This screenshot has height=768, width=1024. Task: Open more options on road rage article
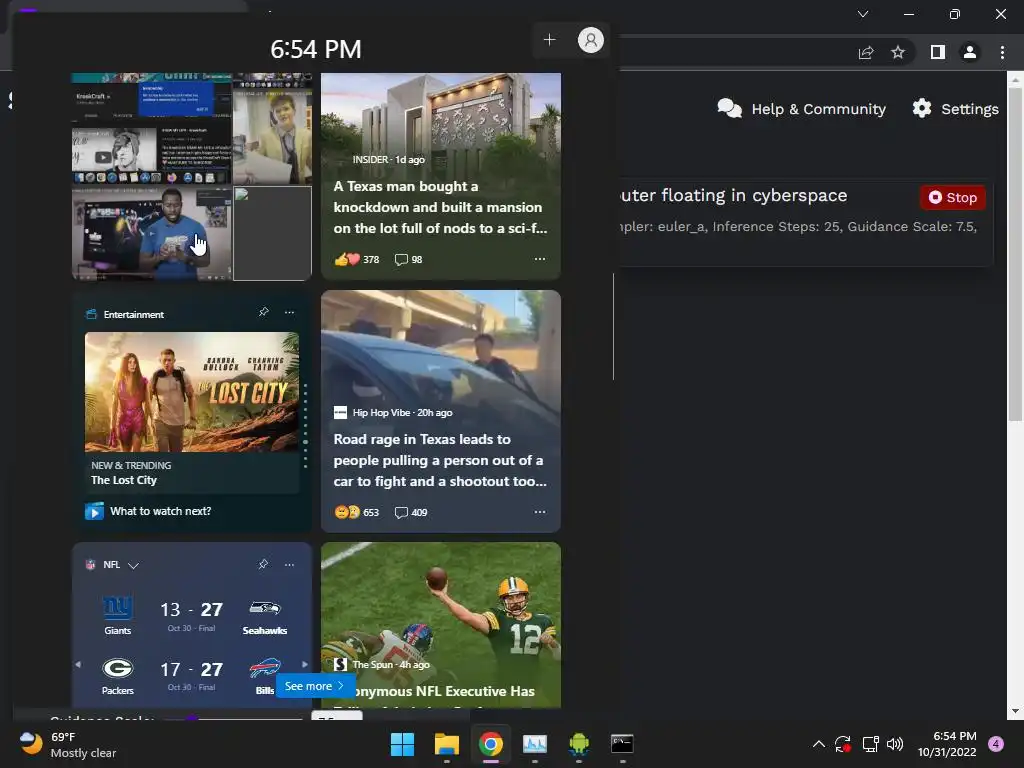coord(539,512)
